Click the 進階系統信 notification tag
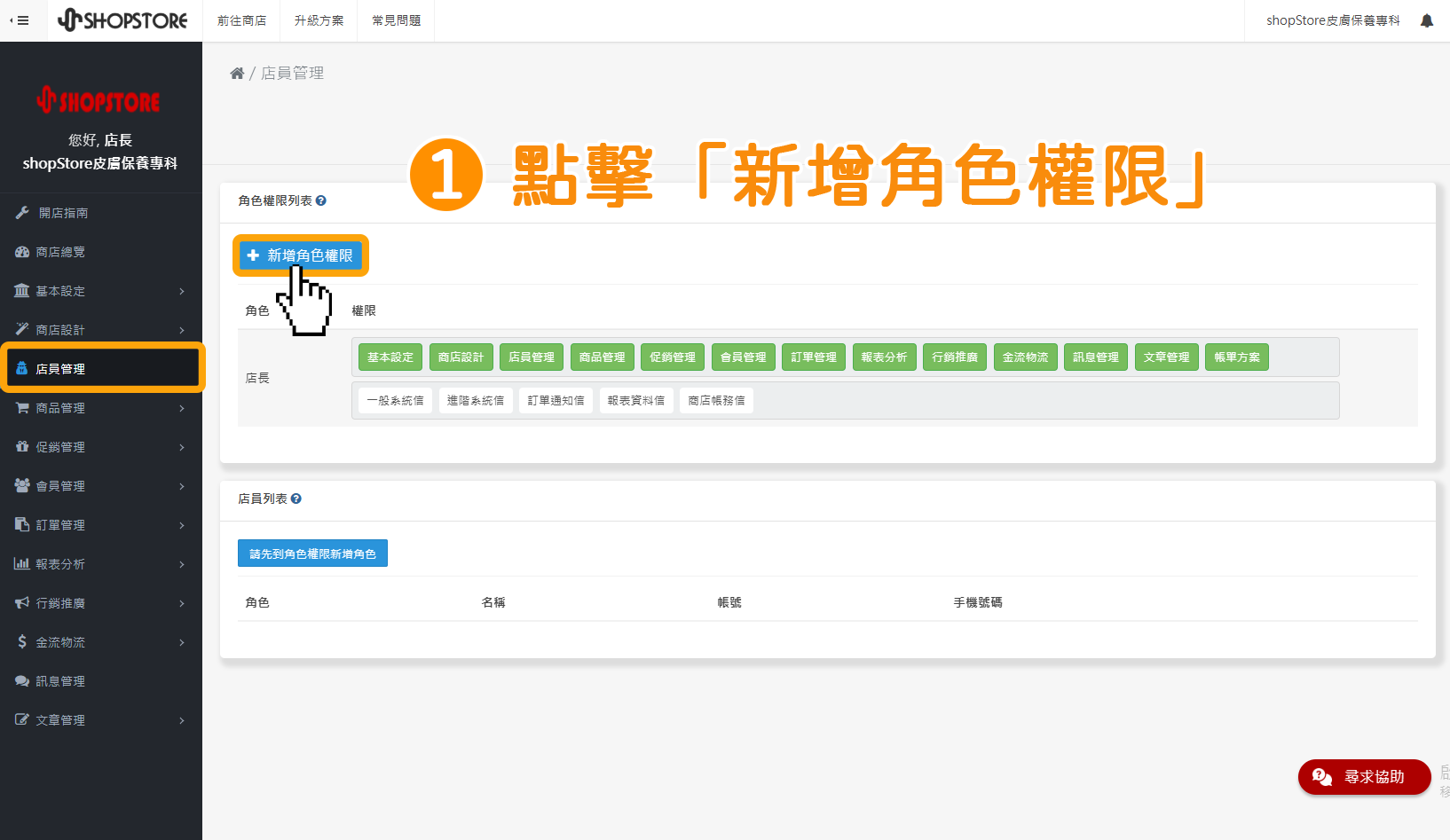 coord(476,401)
